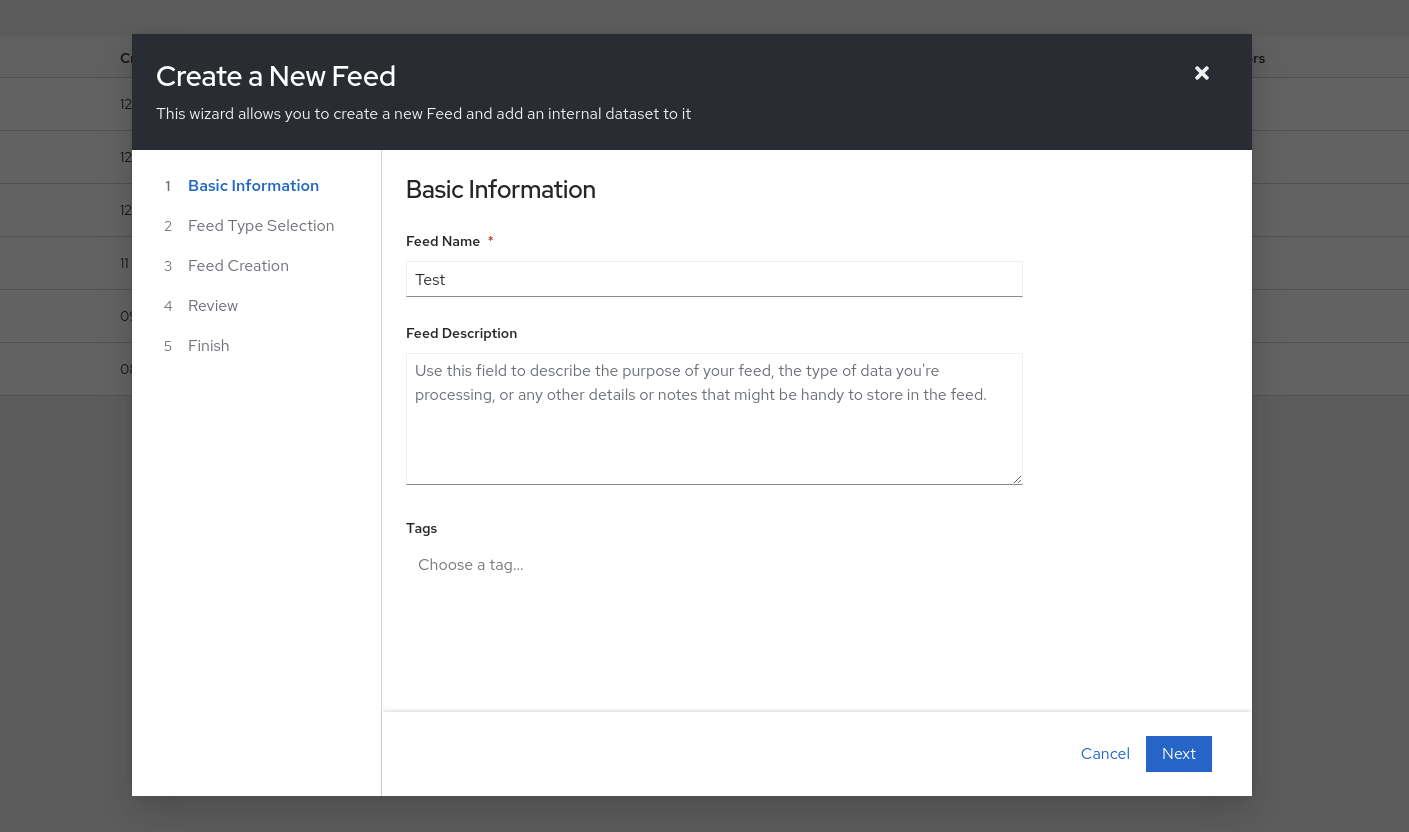Click the step 5 number indicator

tap(168, 346)
